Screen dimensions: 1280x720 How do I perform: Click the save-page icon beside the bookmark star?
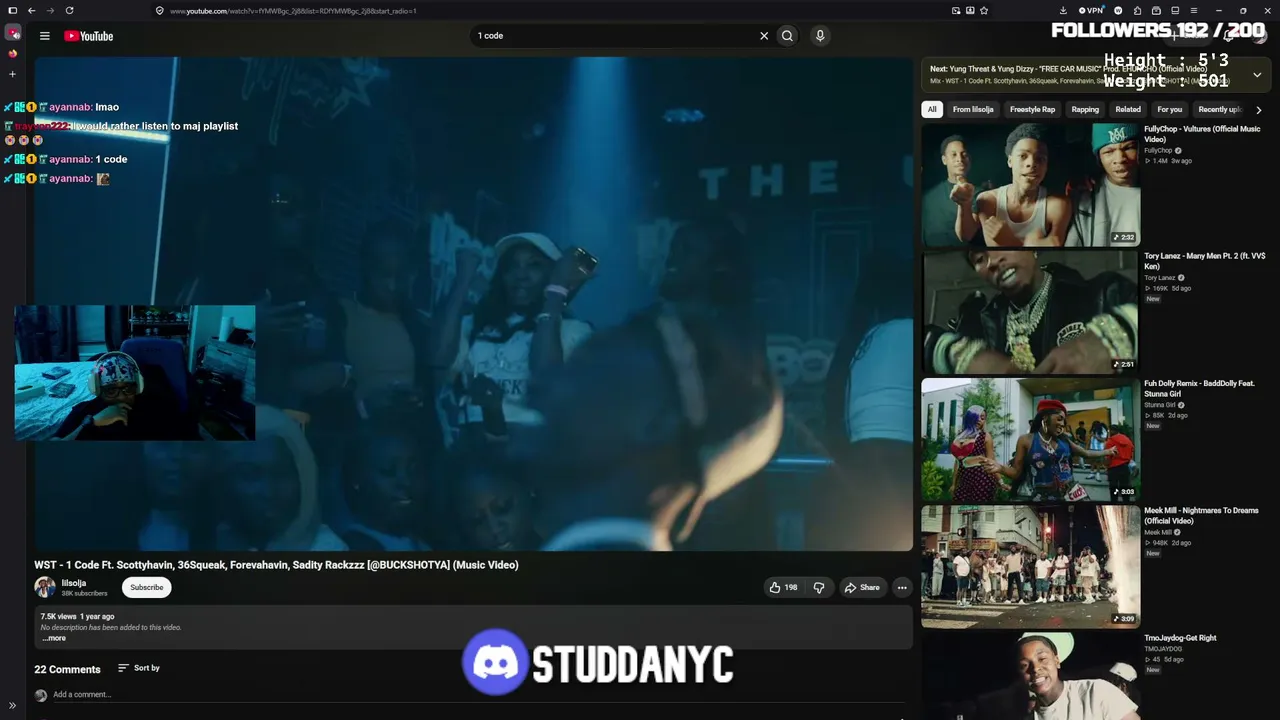pyautogui.click(x=970, y=10)
